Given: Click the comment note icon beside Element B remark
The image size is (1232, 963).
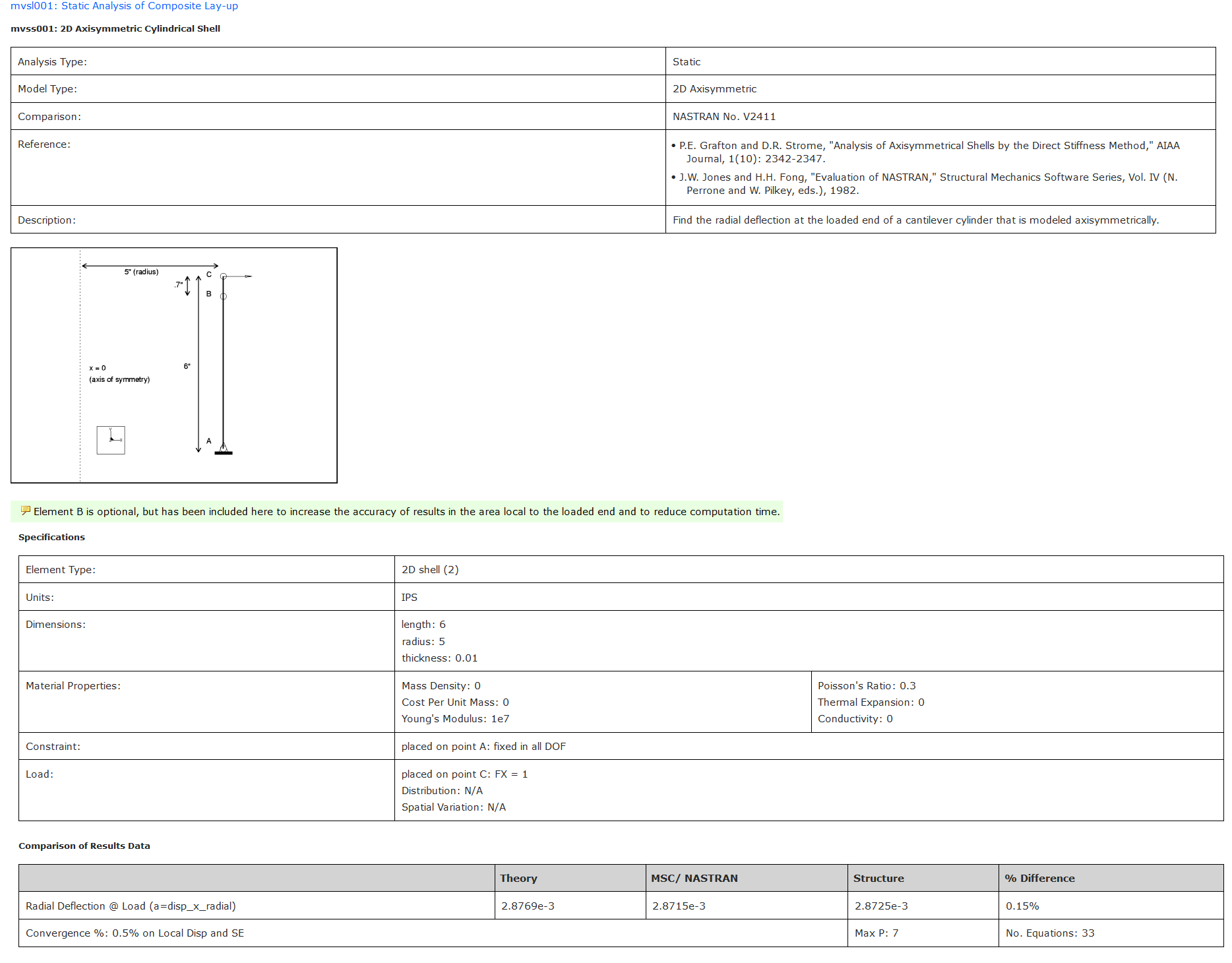Looking at the screenshot, I should coord(25,509).
